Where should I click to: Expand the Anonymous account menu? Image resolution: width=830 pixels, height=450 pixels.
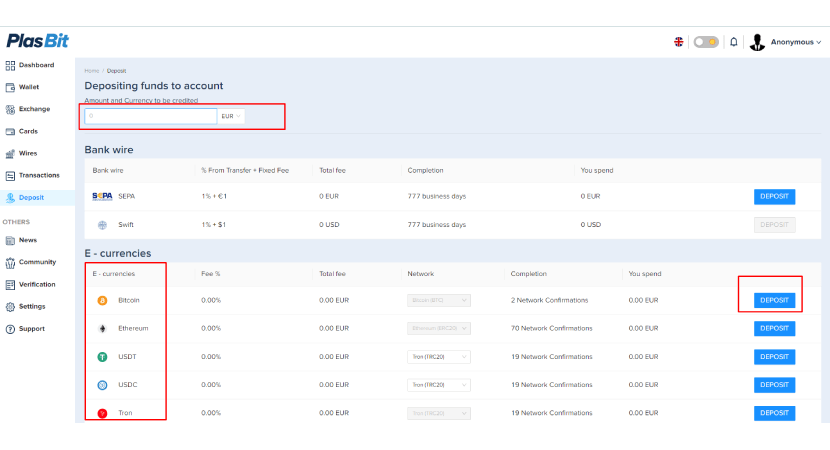point(796,42)
